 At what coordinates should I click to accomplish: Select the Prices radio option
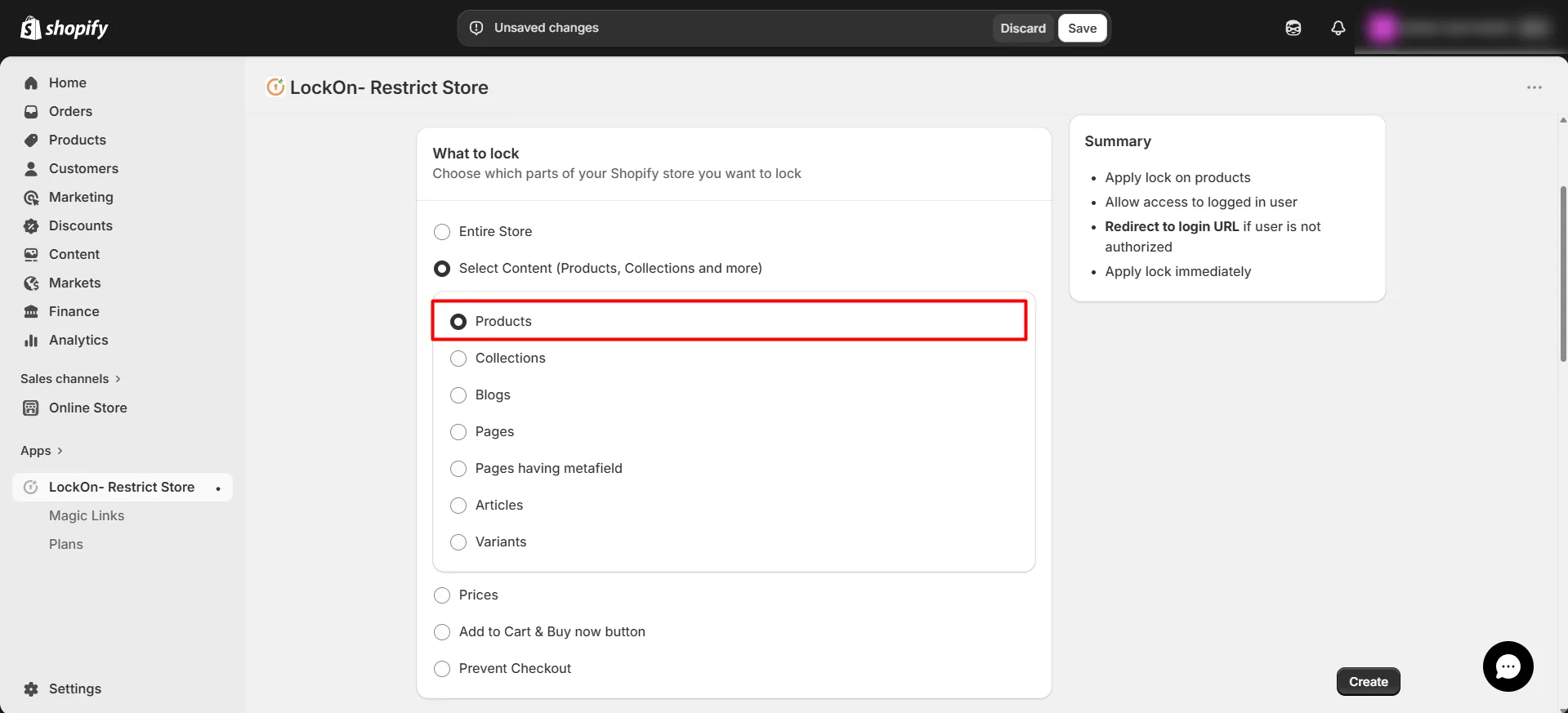click(x=442, y=595)
